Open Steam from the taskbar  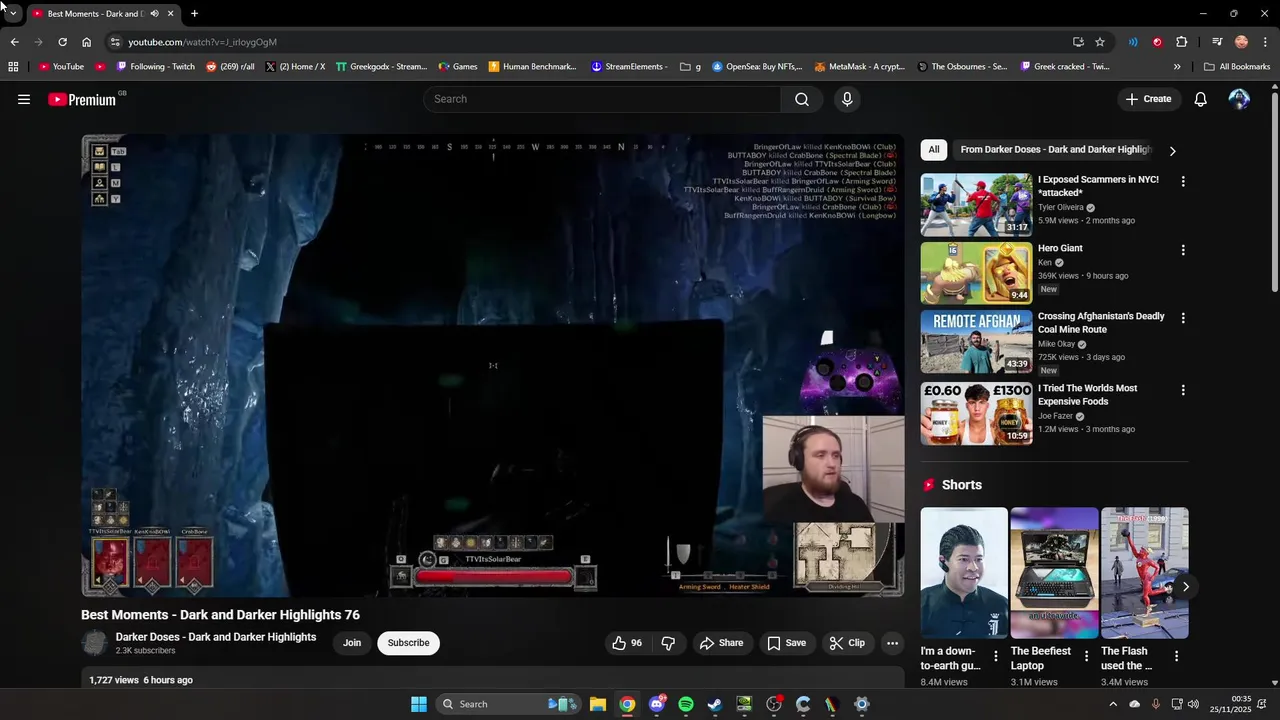[x=715, y=704]
